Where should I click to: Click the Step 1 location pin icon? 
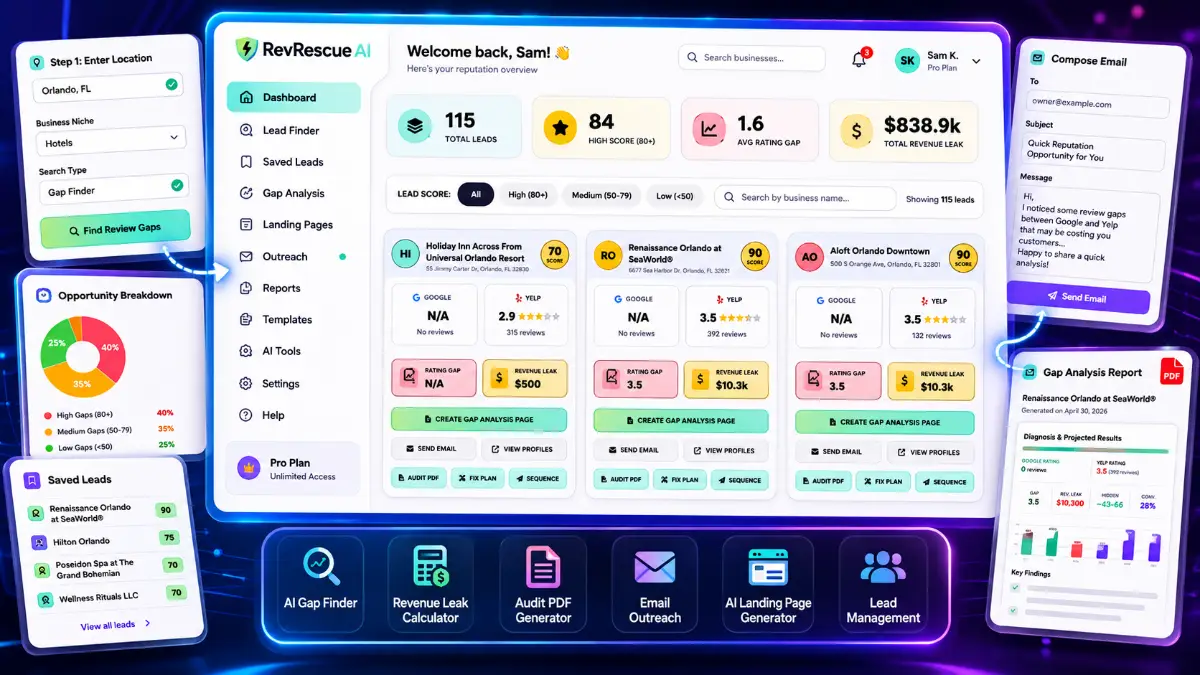[38, 62]
